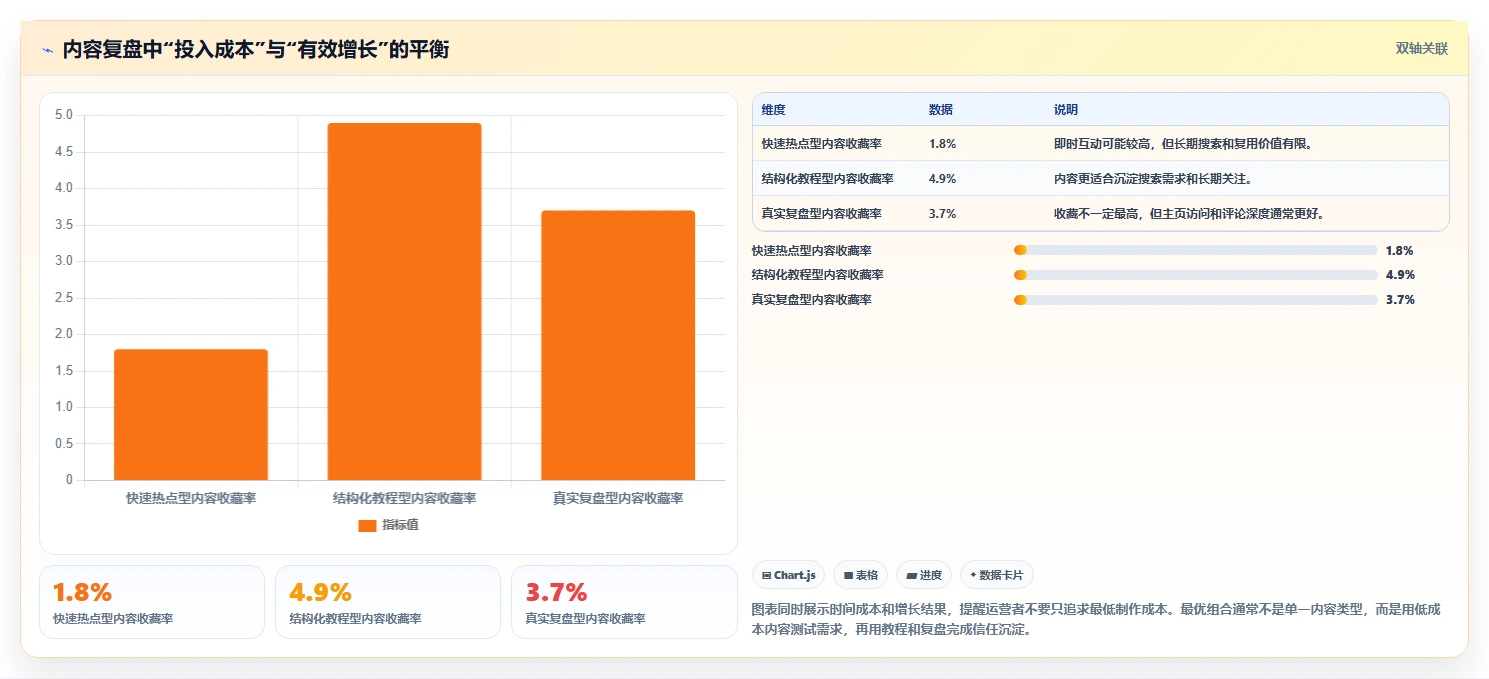
Task: Click the 维度 column header
Action: [773, 110]
